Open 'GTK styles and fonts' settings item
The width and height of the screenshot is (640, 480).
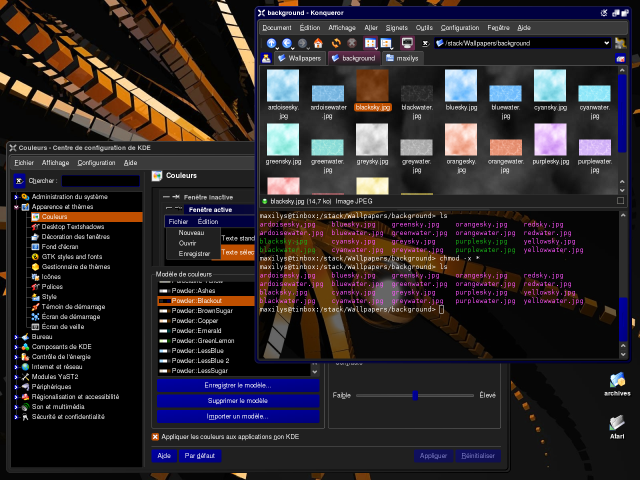(72, 257)
